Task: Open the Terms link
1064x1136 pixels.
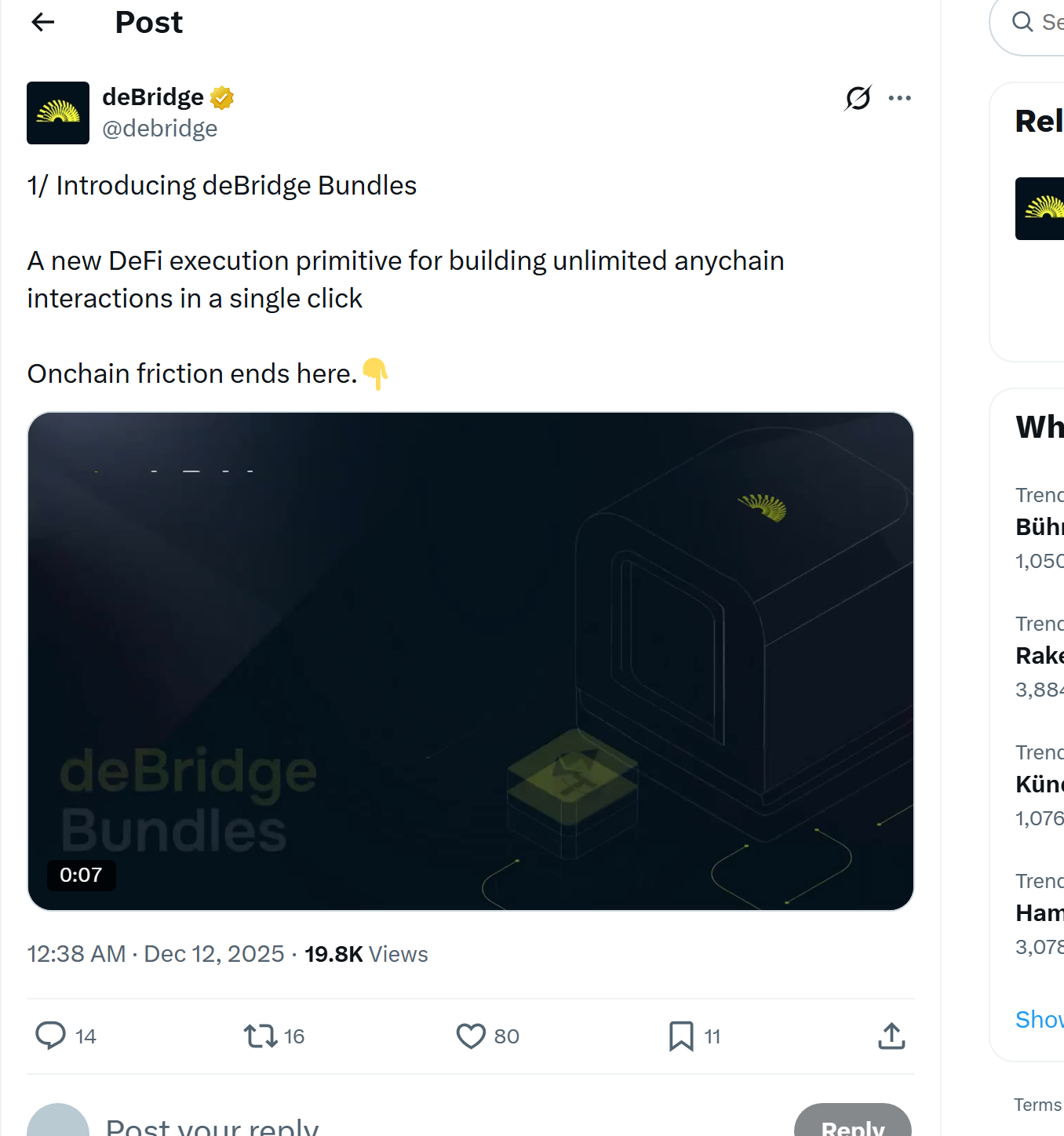Action: 1037,1104
